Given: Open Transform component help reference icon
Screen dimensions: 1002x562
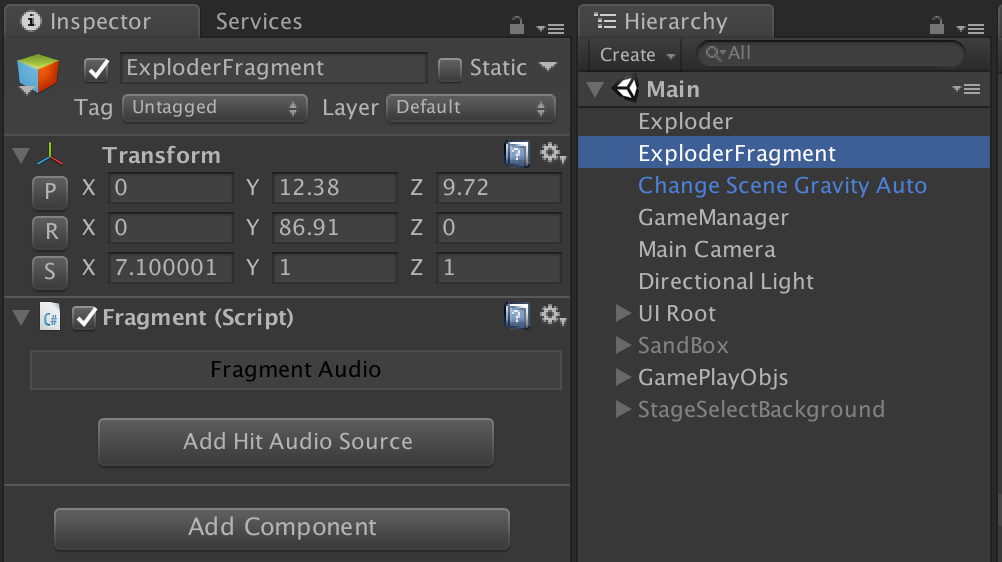Looking at the screenshot, I should point(516,154).
